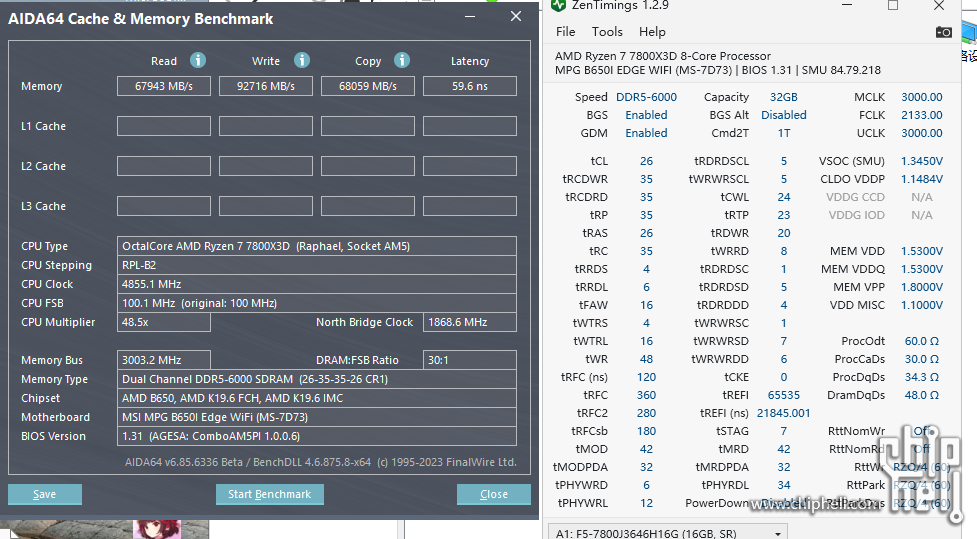
Task: Click the CPU Multiplier value 48.5x
Action: pos(164,322)
